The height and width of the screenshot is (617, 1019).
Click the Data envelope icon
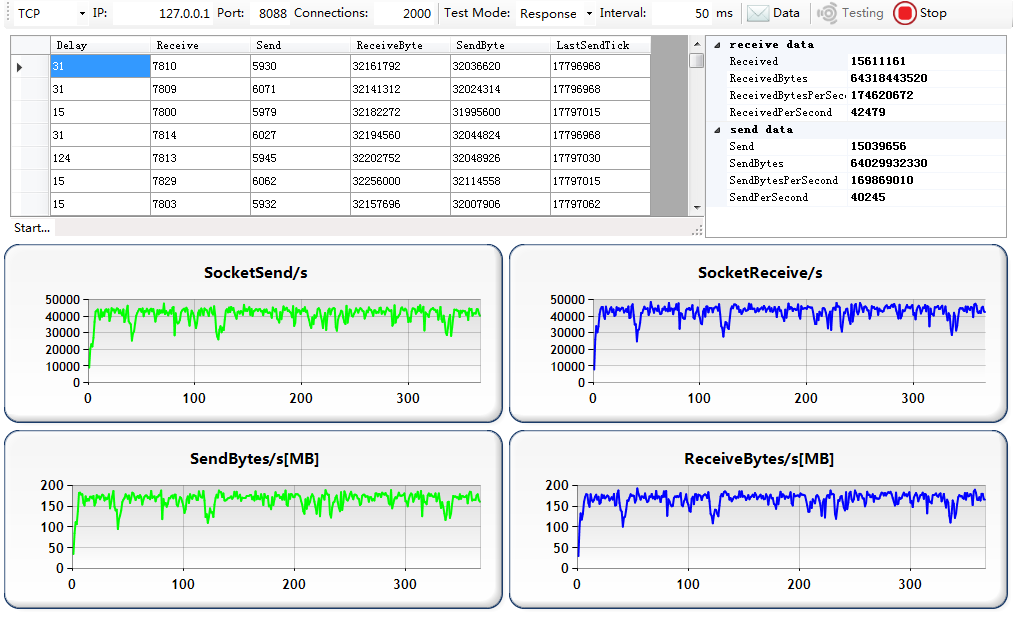pyautogui.click(x=758, y=13)
